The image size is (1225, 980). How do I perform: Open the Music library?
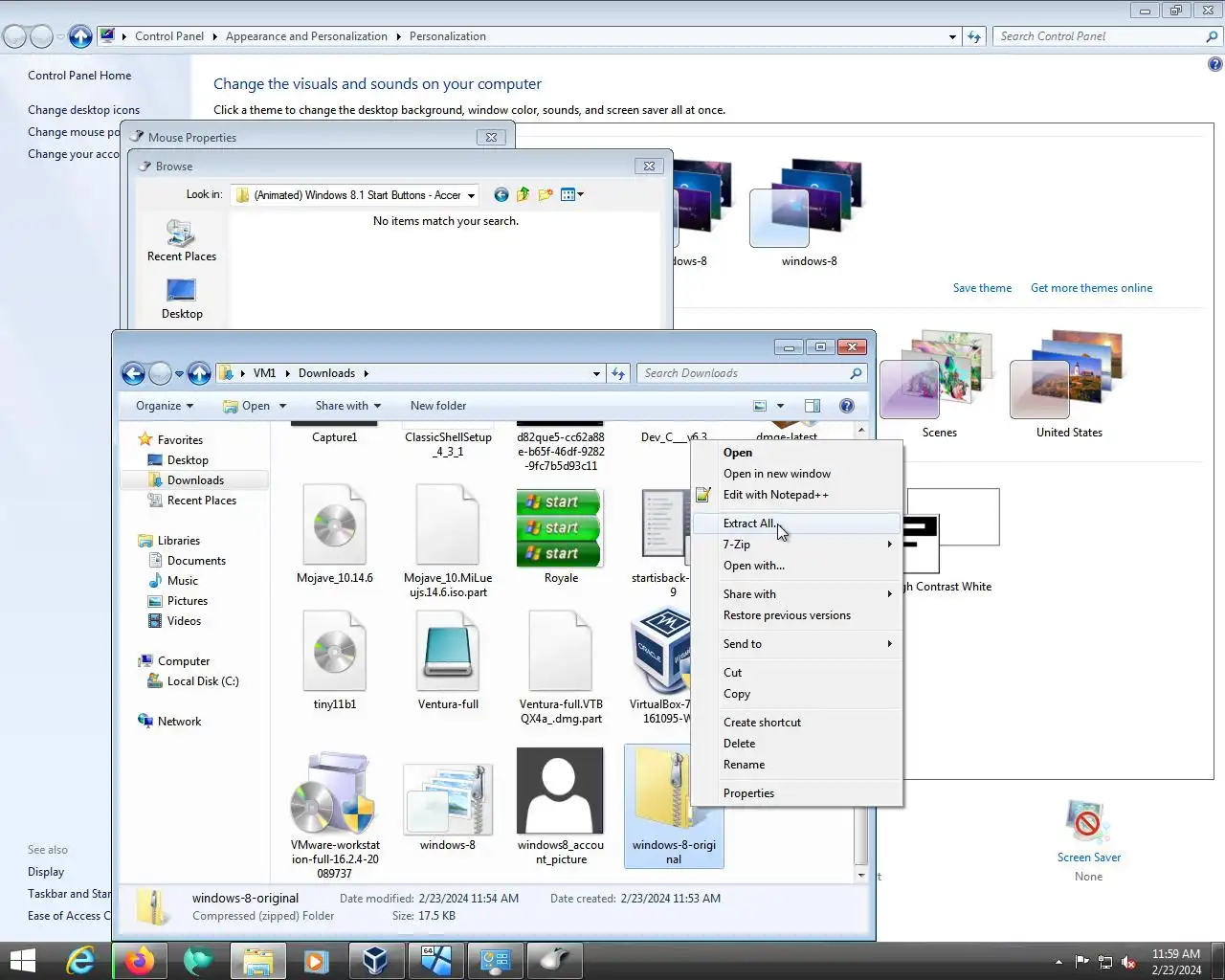click(183, 581)
